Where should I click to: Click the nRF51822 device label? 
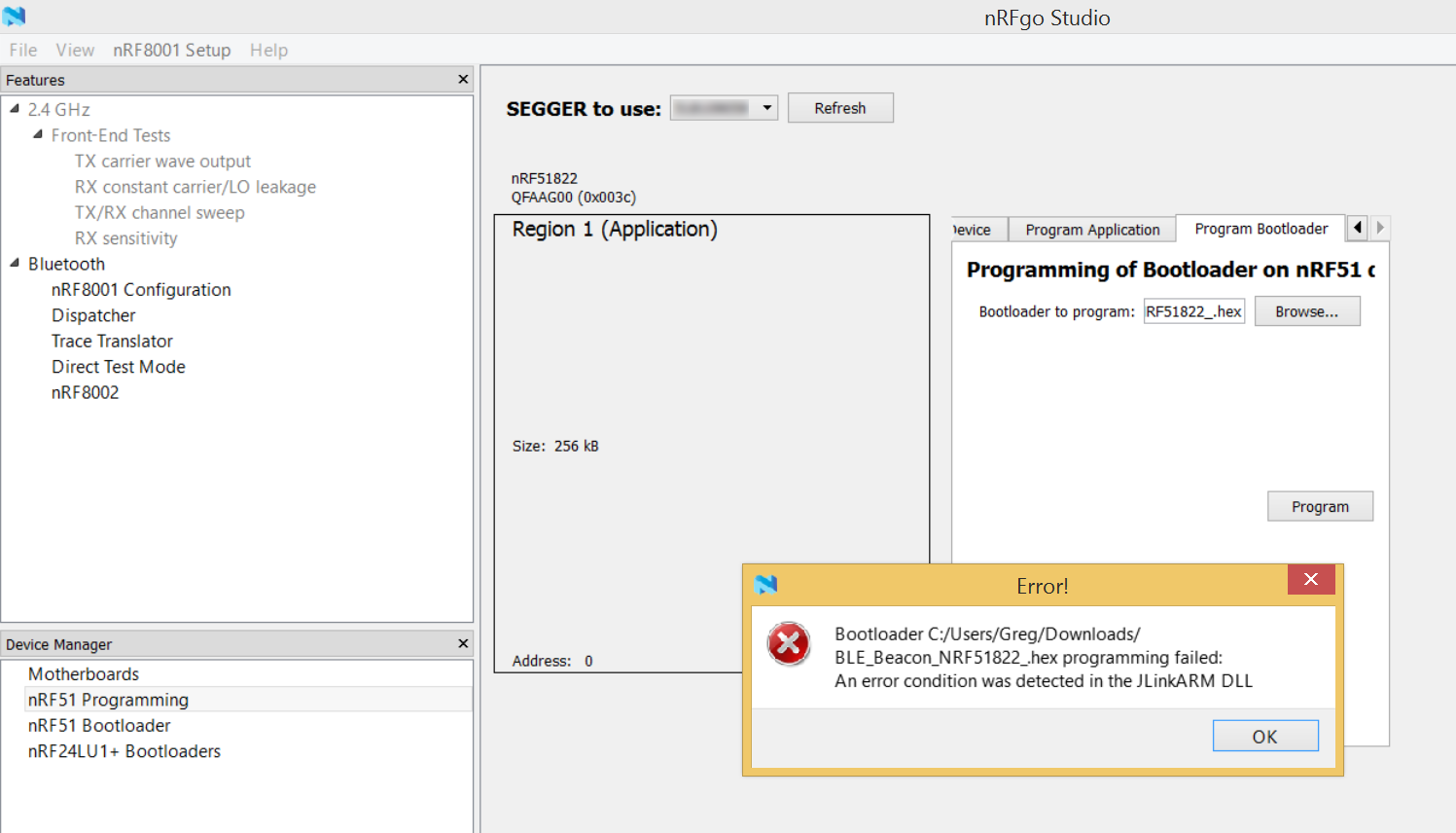[545, 178]
